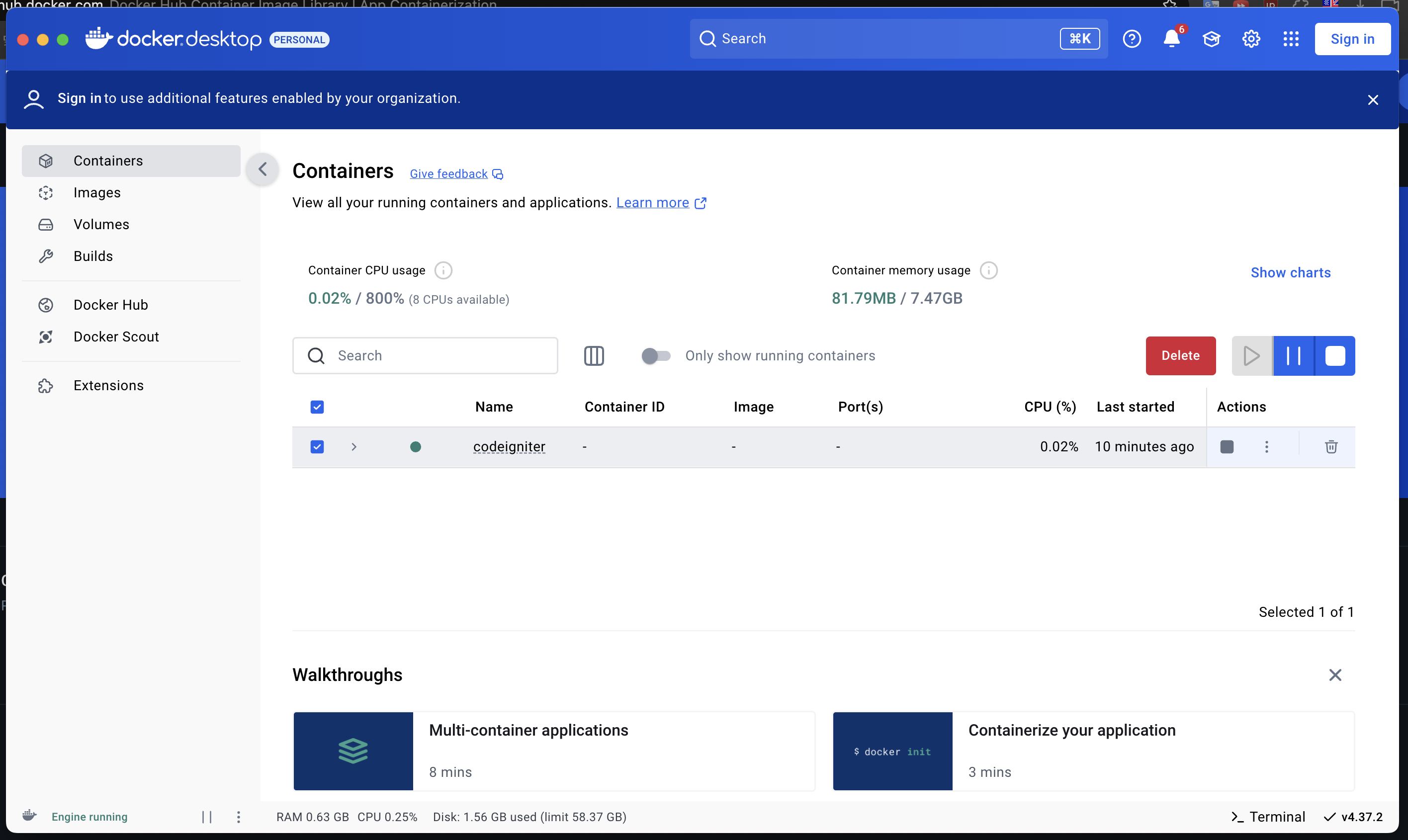The image size is (1408, 840).
Task: Click the Docker whale logo
Action: pyautogui.click(x=98, y=38)
